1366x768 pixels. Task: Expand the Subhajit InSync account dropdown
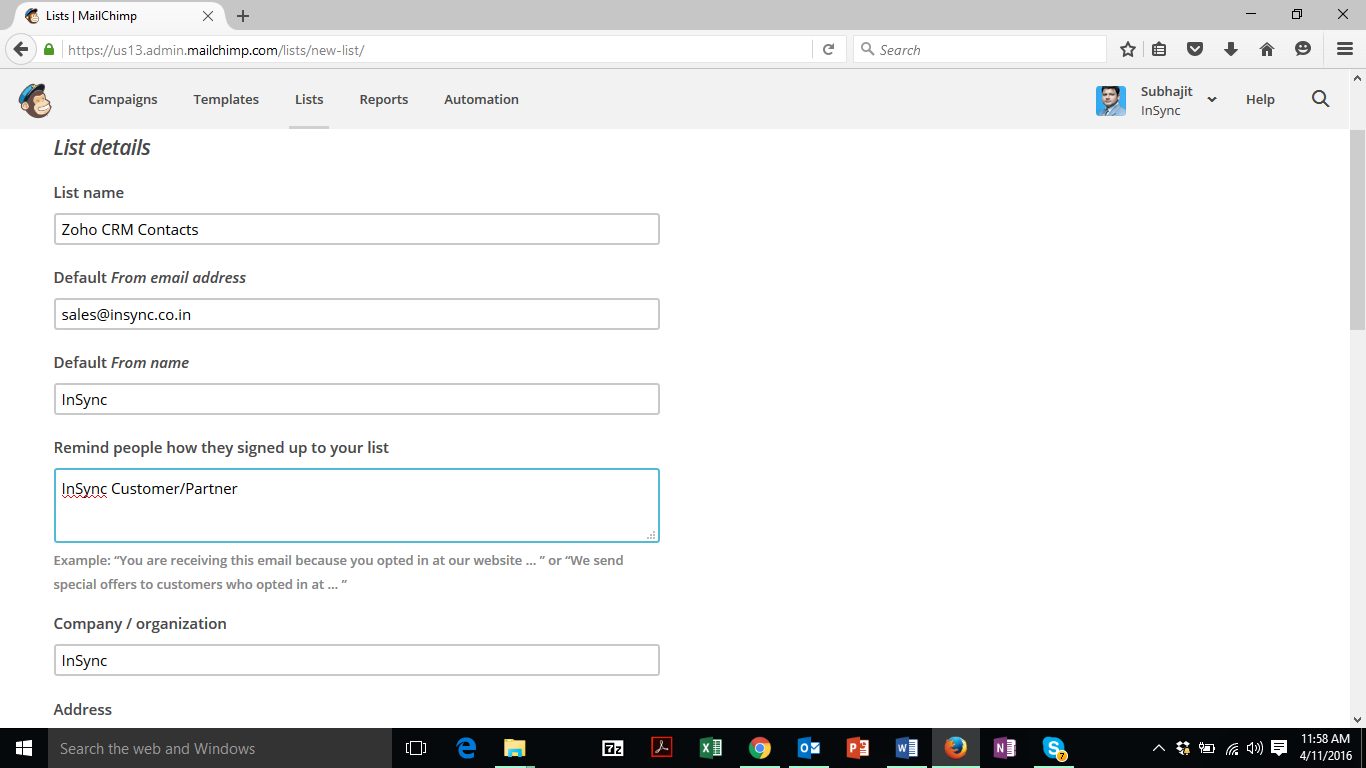(1212, 100)
